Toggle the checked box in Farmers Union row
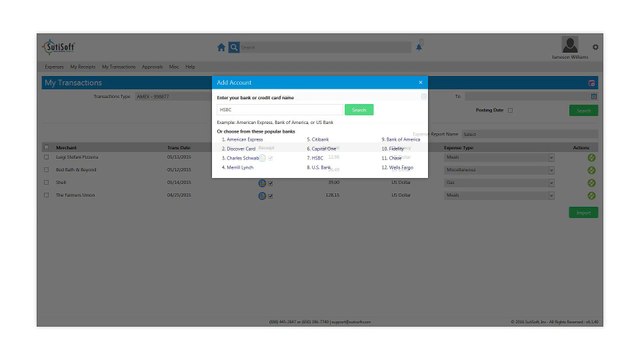 [x=271, y=196]
